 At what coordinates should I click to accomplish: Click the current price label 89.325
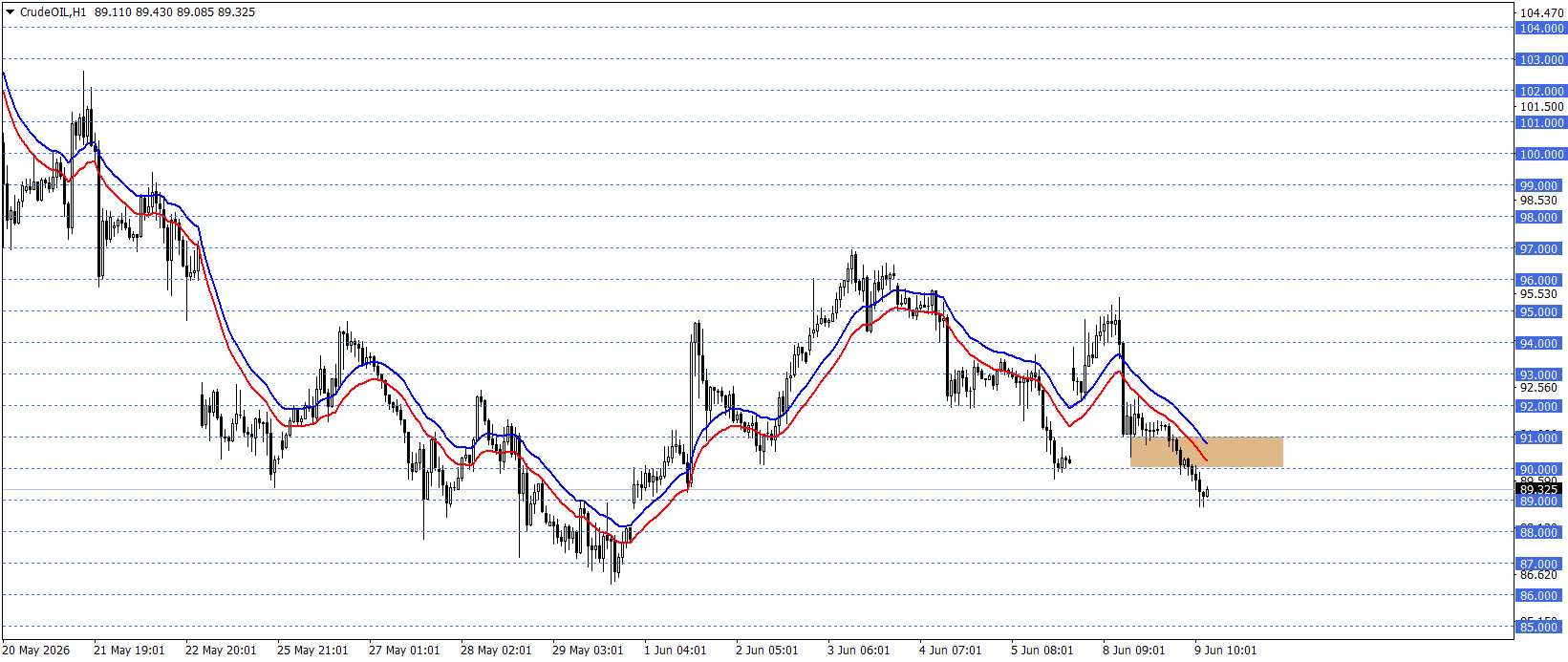[1539, 489]
